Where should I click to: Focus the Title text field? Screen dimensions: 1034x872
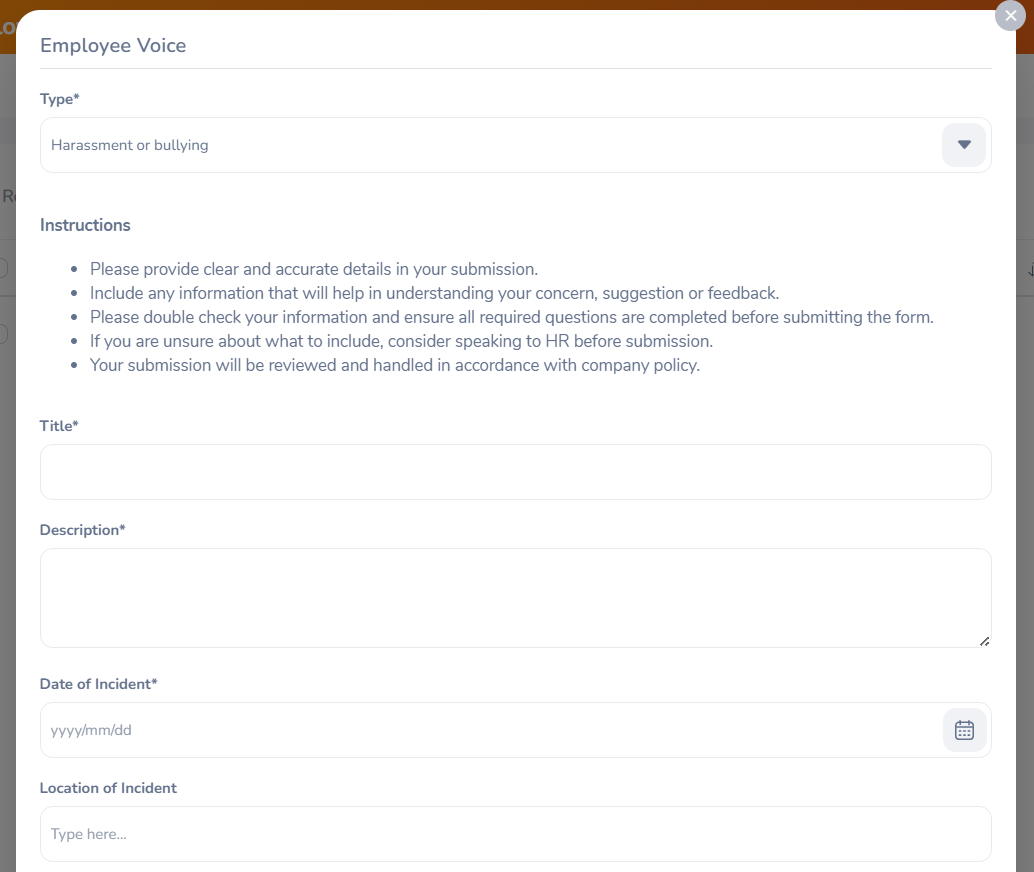coord(515,472)
